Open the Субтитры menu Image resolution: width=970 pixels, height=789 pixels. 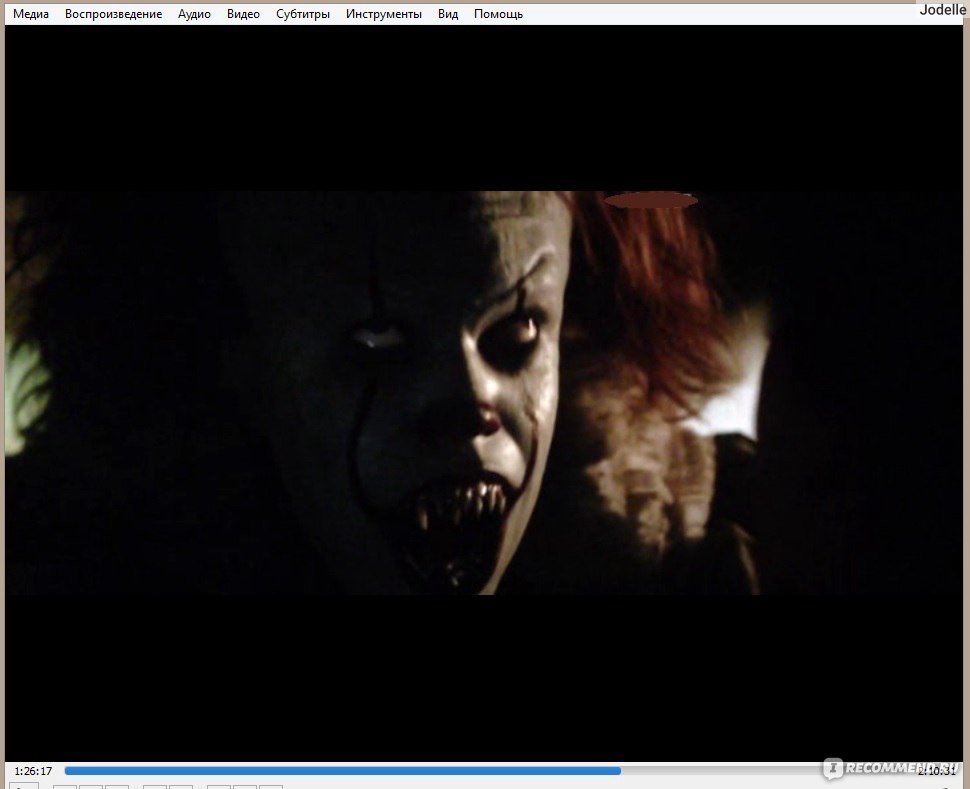coord(303,14)
